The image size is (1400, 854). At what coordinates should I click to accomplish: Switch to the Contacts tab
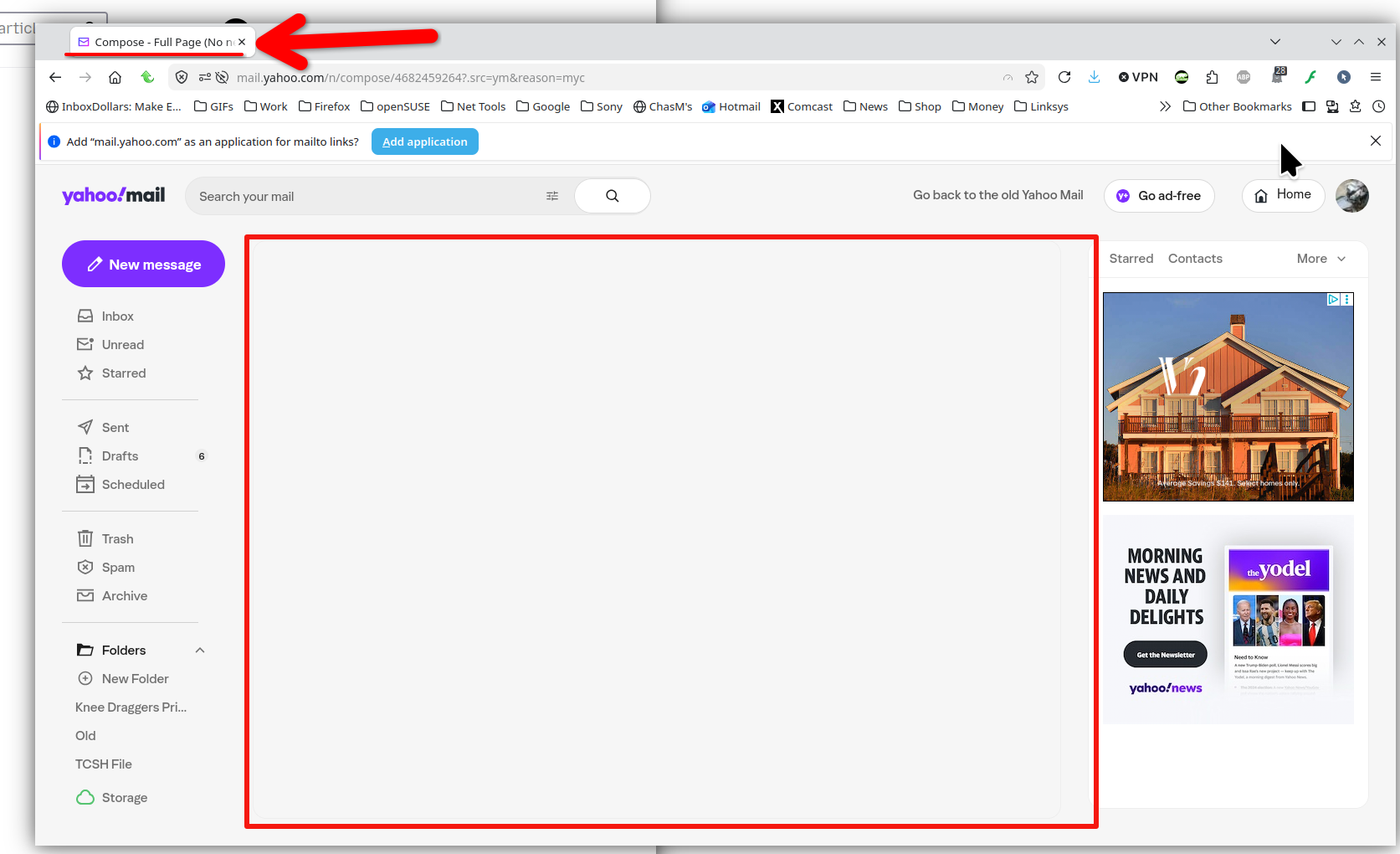point(1195,259)
